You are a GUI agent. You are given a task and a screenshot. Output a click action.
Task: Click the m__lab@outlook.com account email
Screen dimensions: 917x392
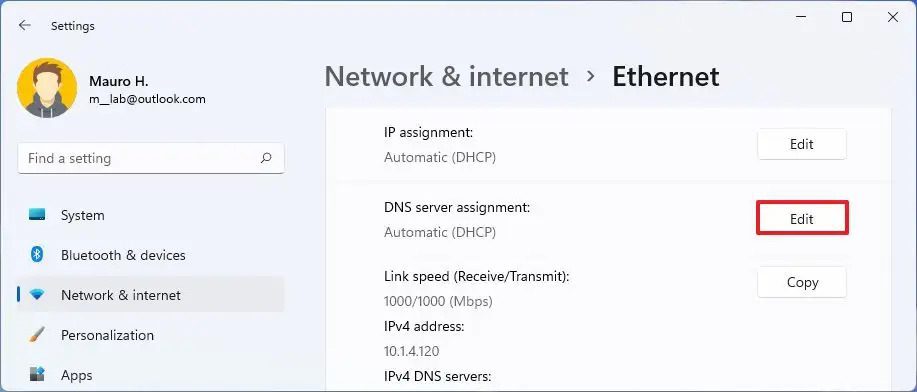click(147, 99)
